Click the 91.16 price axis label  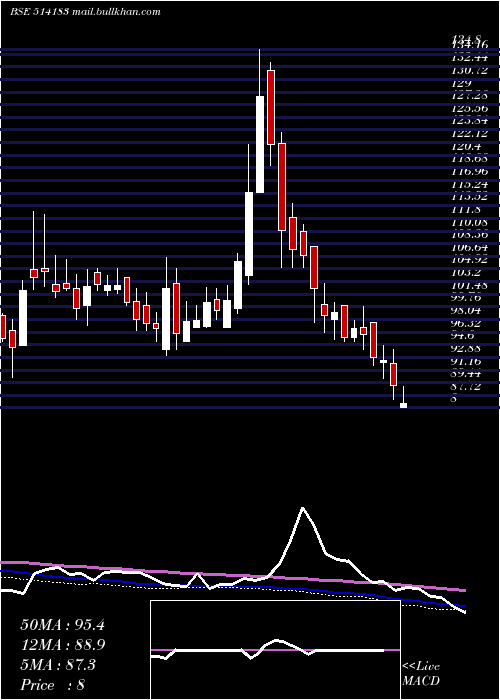click(x=467, y=361)
